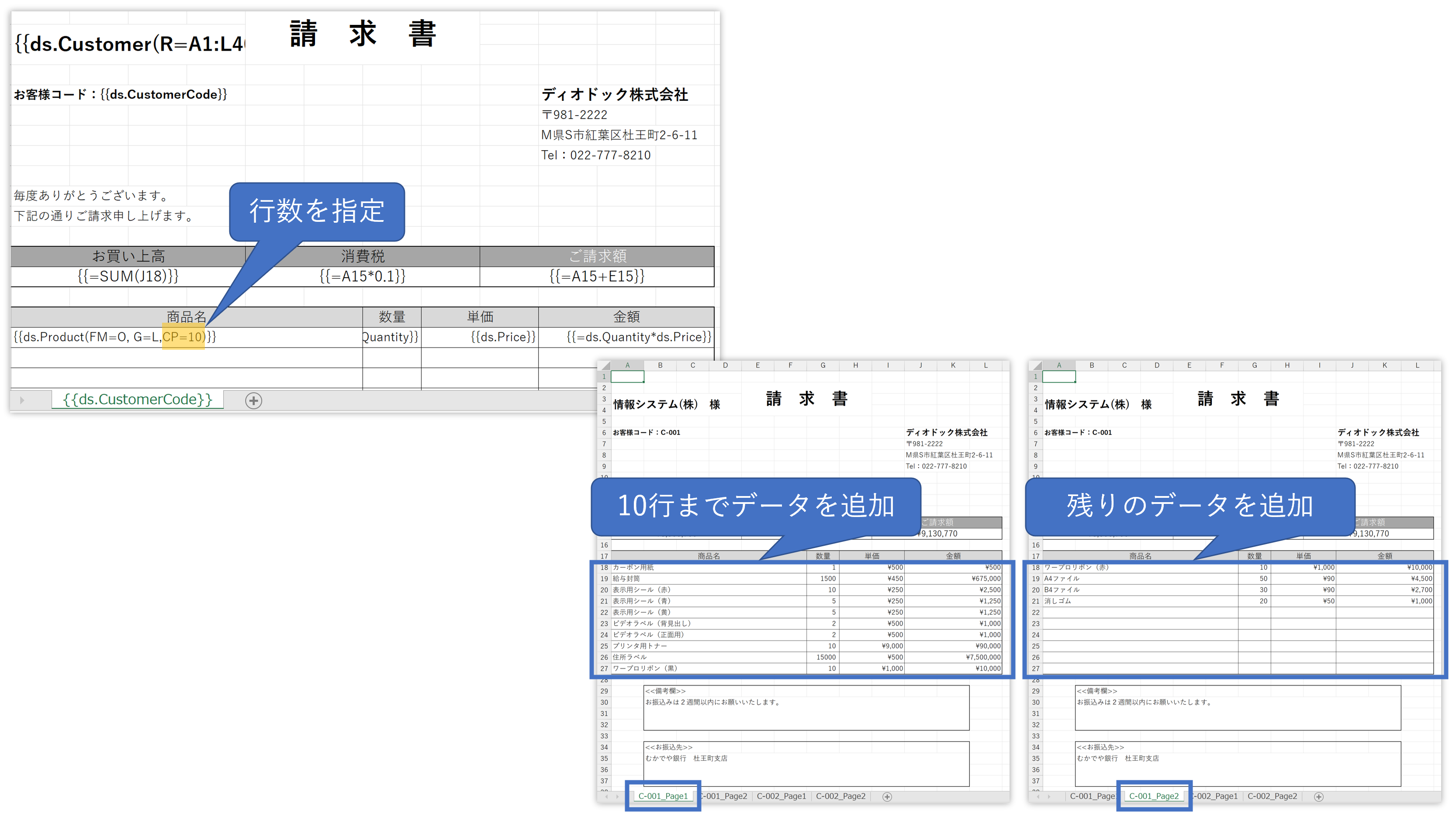Click the ¥7,500,000 amount cell
The image size is (1456, 817).
[x=953, y=657]
